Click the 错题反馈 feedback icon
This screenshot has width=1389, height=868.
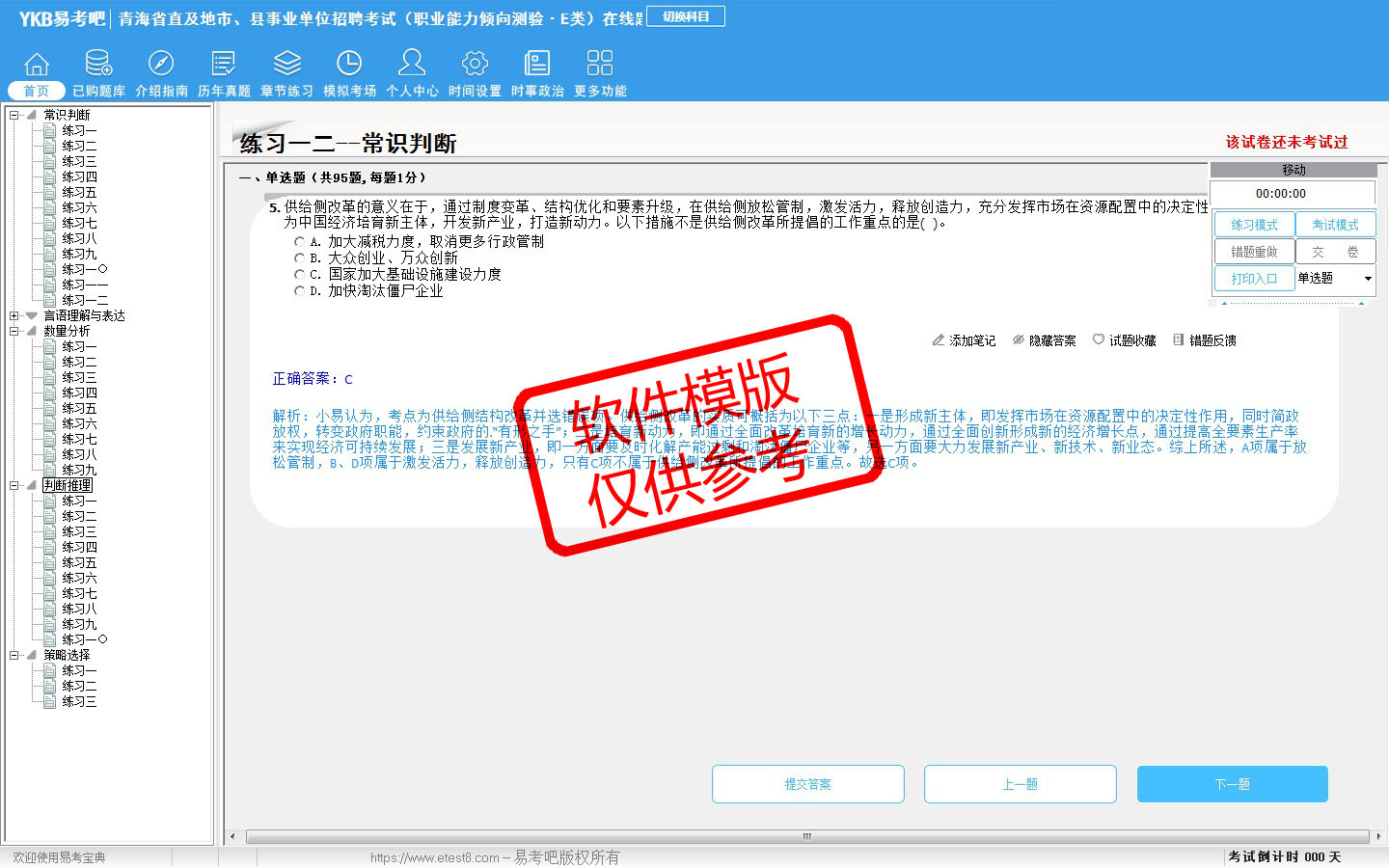tap(1178, 340)
